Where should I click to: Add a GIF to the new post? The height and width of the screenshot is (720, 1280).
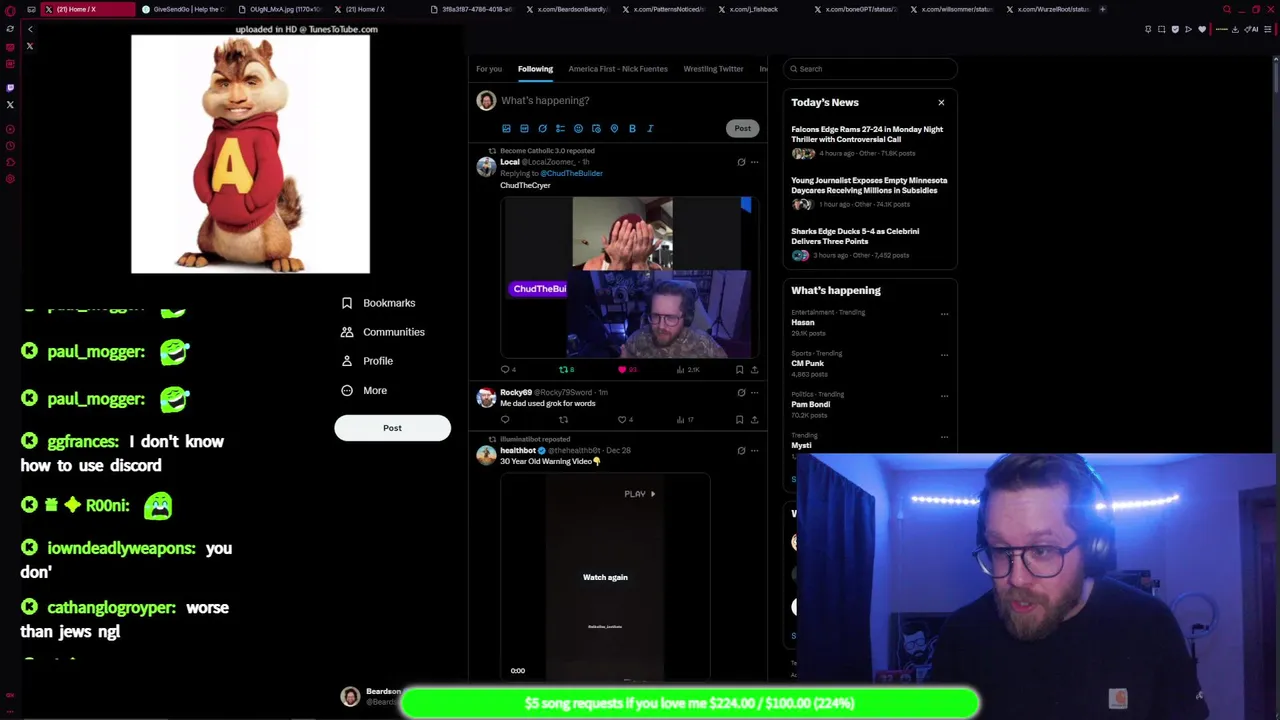[x=524, y=128]
